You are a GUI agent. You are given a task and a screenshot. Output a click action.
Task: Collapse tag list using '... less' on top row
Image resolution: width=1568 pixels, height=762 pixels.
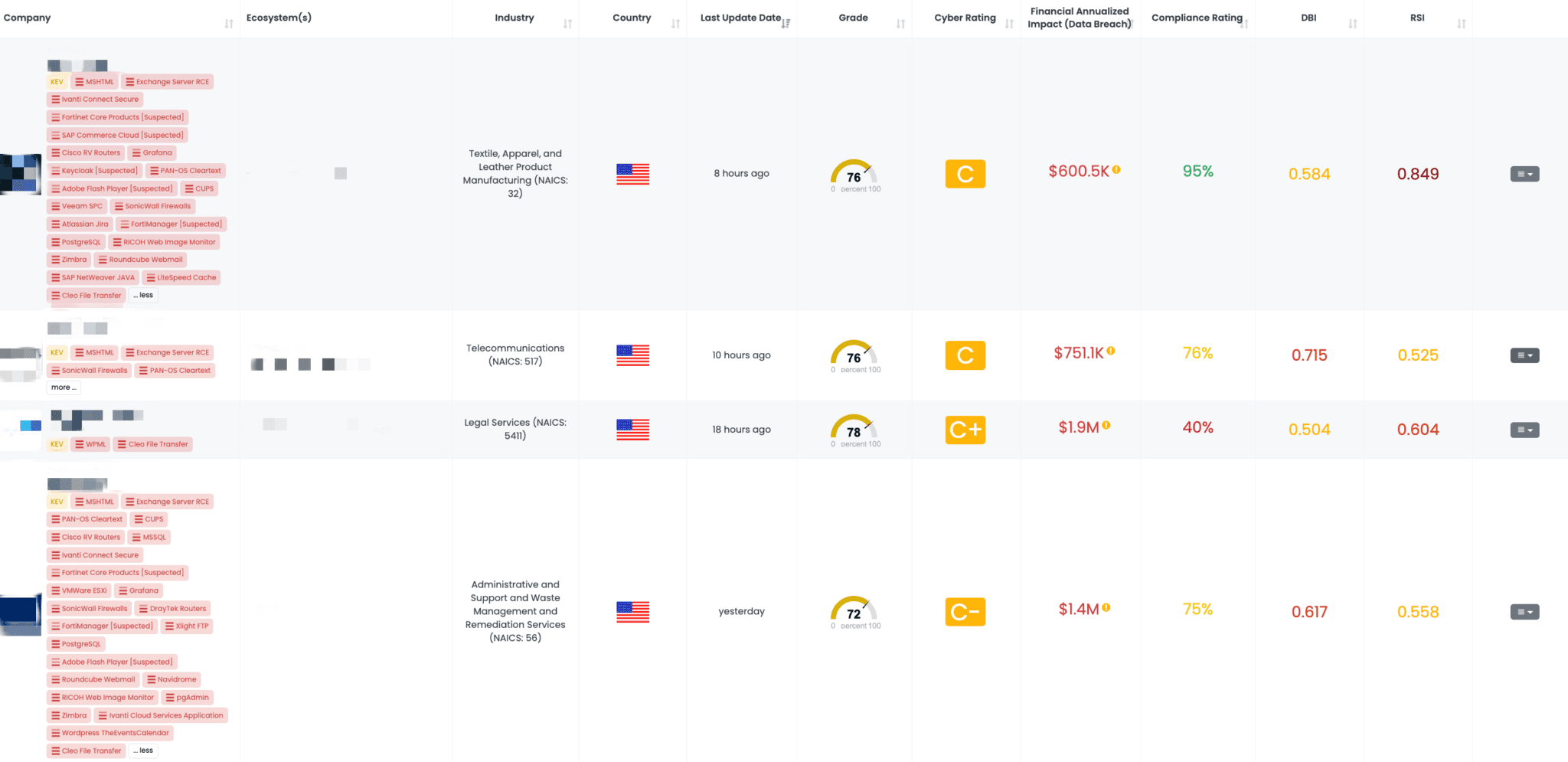point(143,295)
